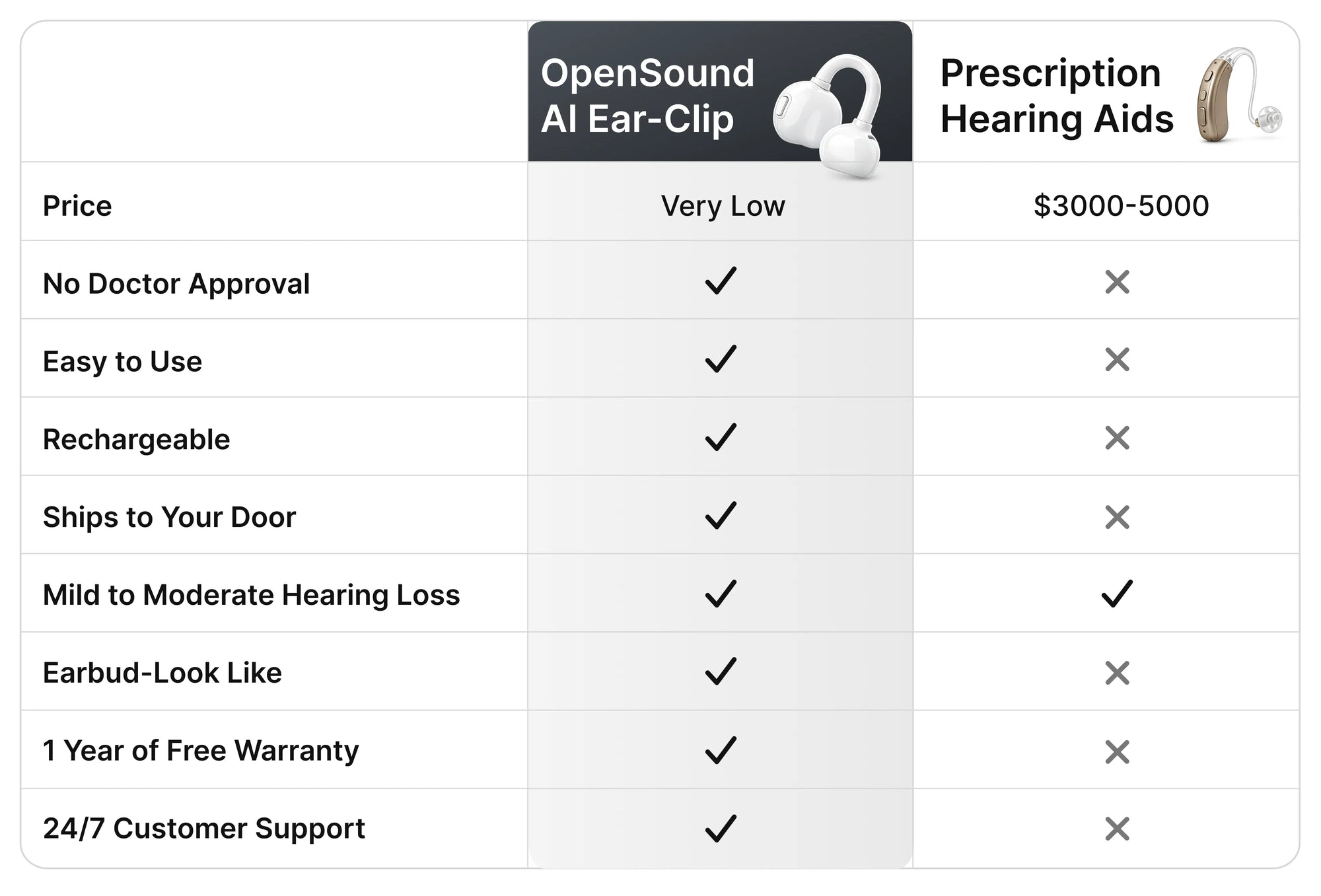Viewport: 1321px width, 896px height.
Task: Click the cross icon for No Doctor Approval
Action: coord(1117,282)
